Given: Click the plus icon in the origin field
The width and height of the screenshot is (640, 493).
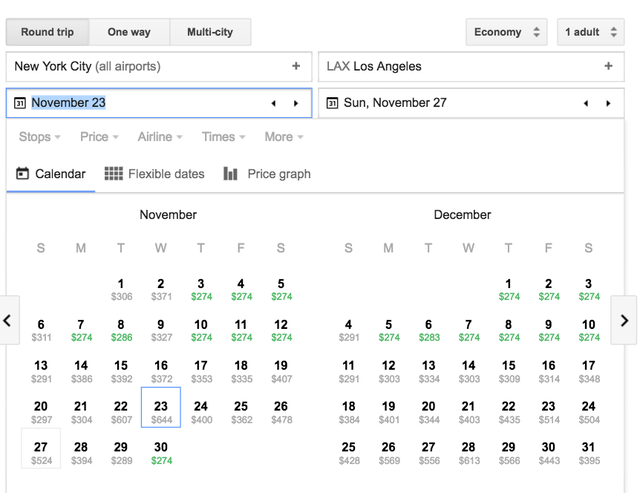Looking at the screenshot, I should coord(296,67).
